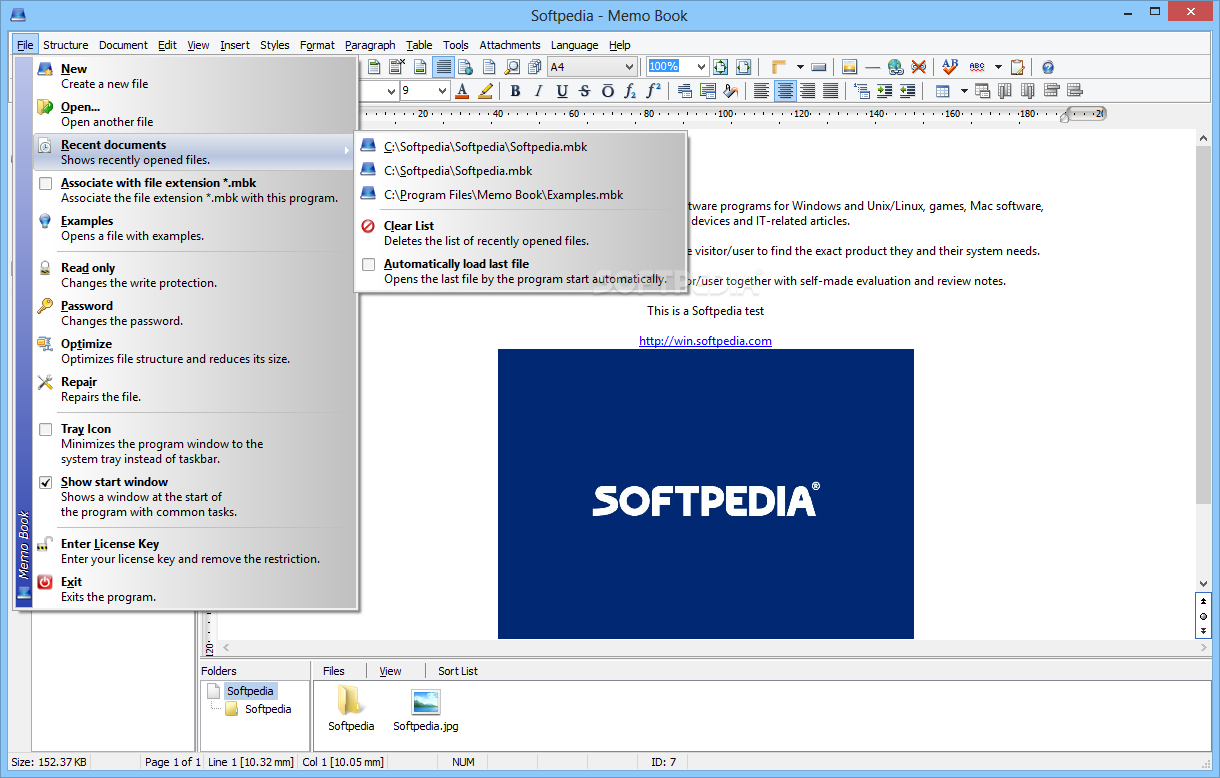Toggle underline formatting button

(x=562, y=91)
